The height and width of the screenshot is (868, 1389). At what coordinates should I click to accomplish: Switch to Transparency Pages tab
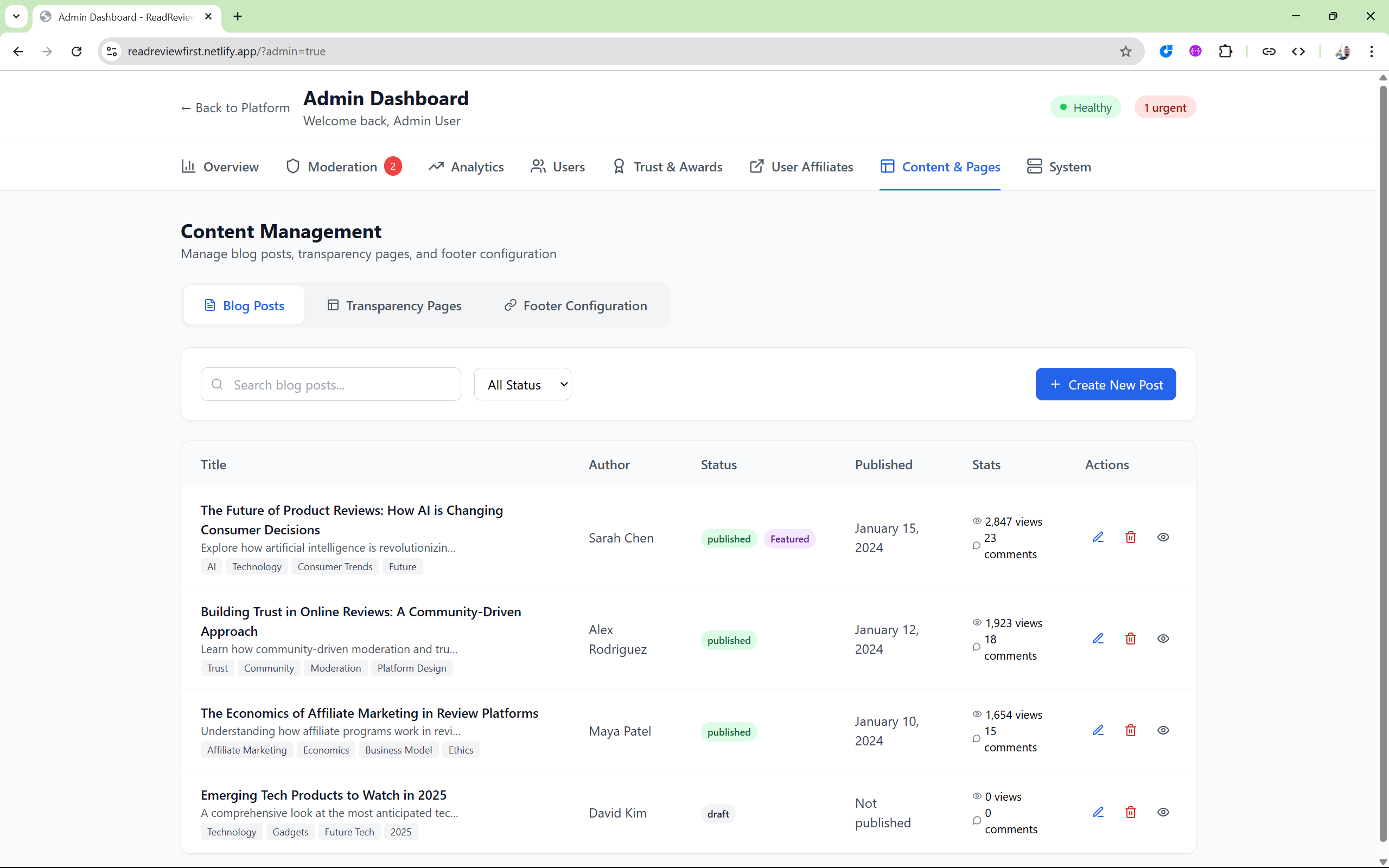tap(394, 305)
